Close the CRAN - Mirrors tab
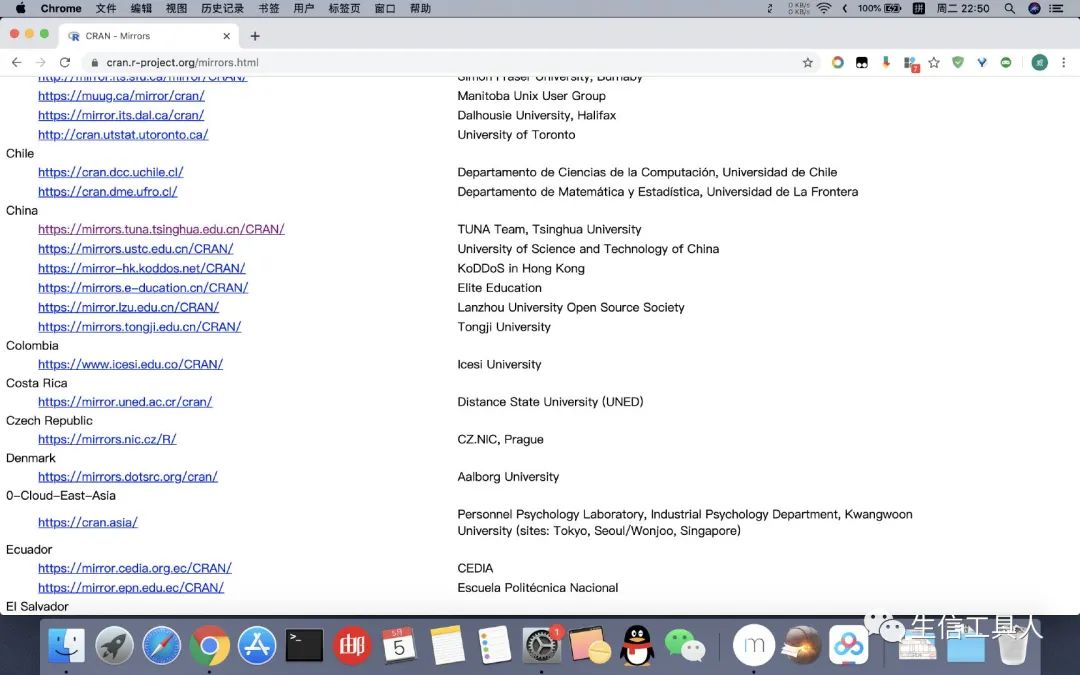 [x=227, y=36]
